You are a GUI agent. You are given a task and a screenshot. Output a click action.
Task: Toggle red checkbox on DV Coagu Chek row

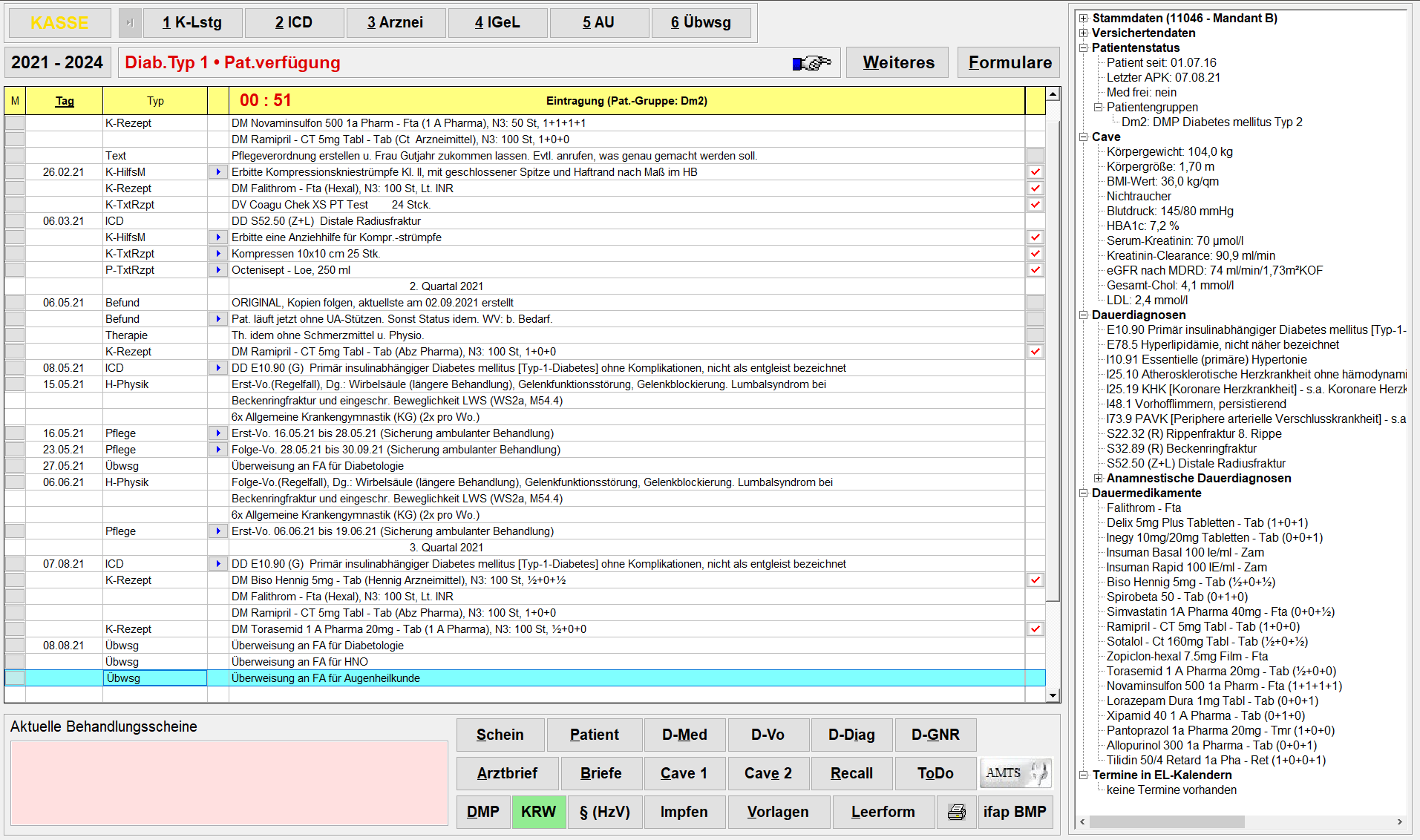[1035, 205]
